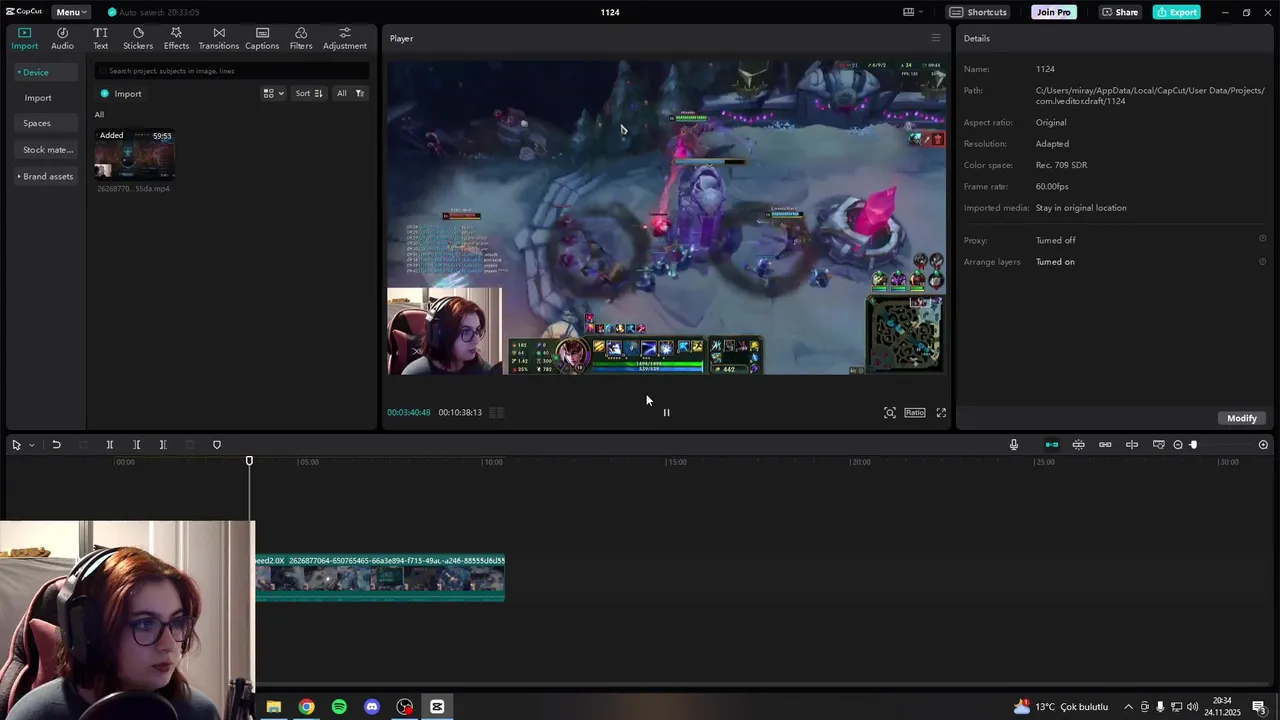Viewport: 1280px width, 720px height.
Task: Start voiceover recording with microphone icon
Action: click(1014, 445)
